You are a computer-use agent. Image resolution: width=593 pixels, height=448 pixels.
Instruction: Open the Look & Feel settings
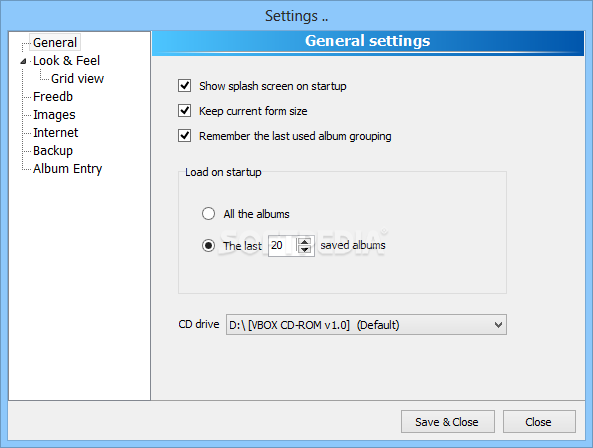[66, 60]
